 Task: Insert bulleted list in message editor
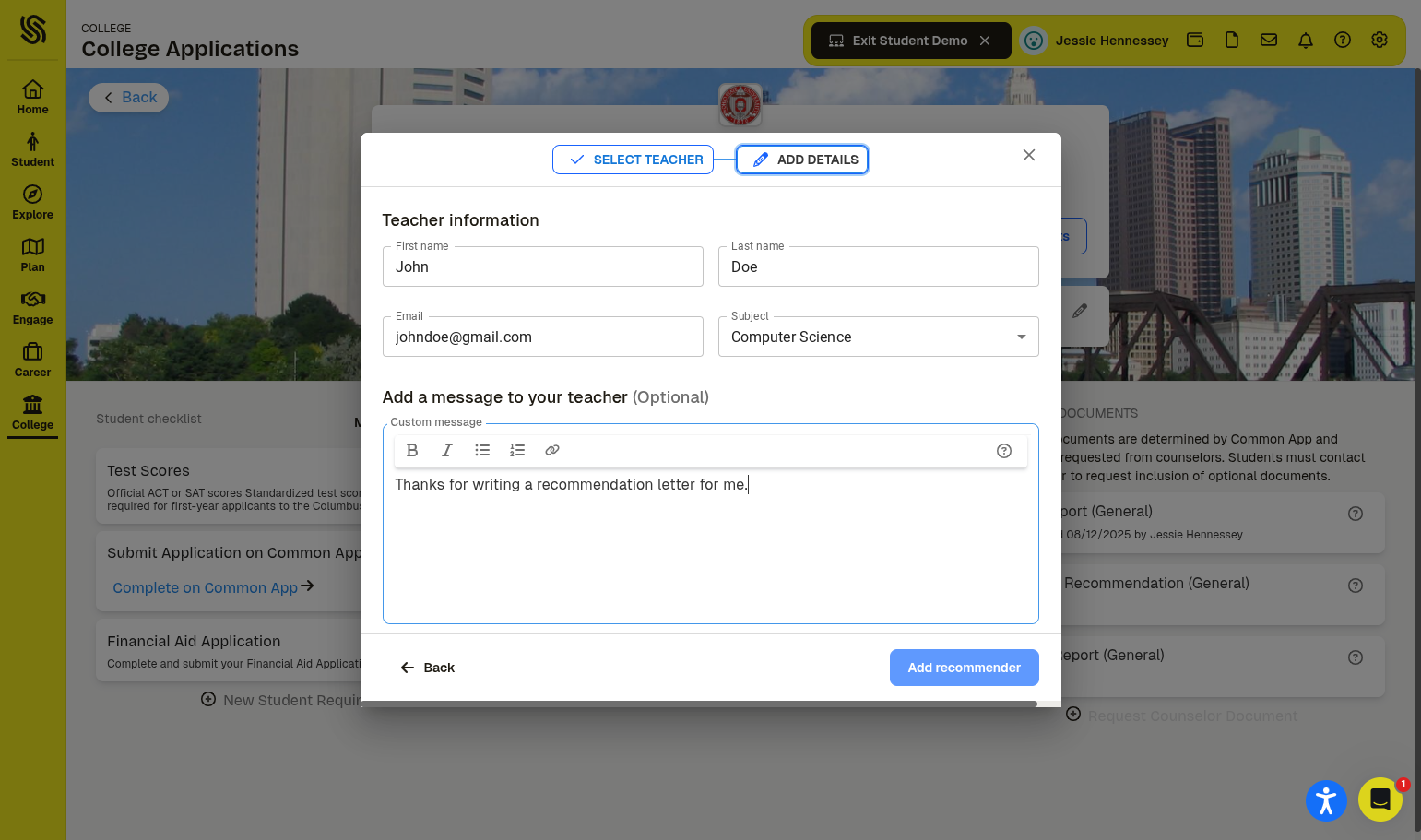[482, 450]
